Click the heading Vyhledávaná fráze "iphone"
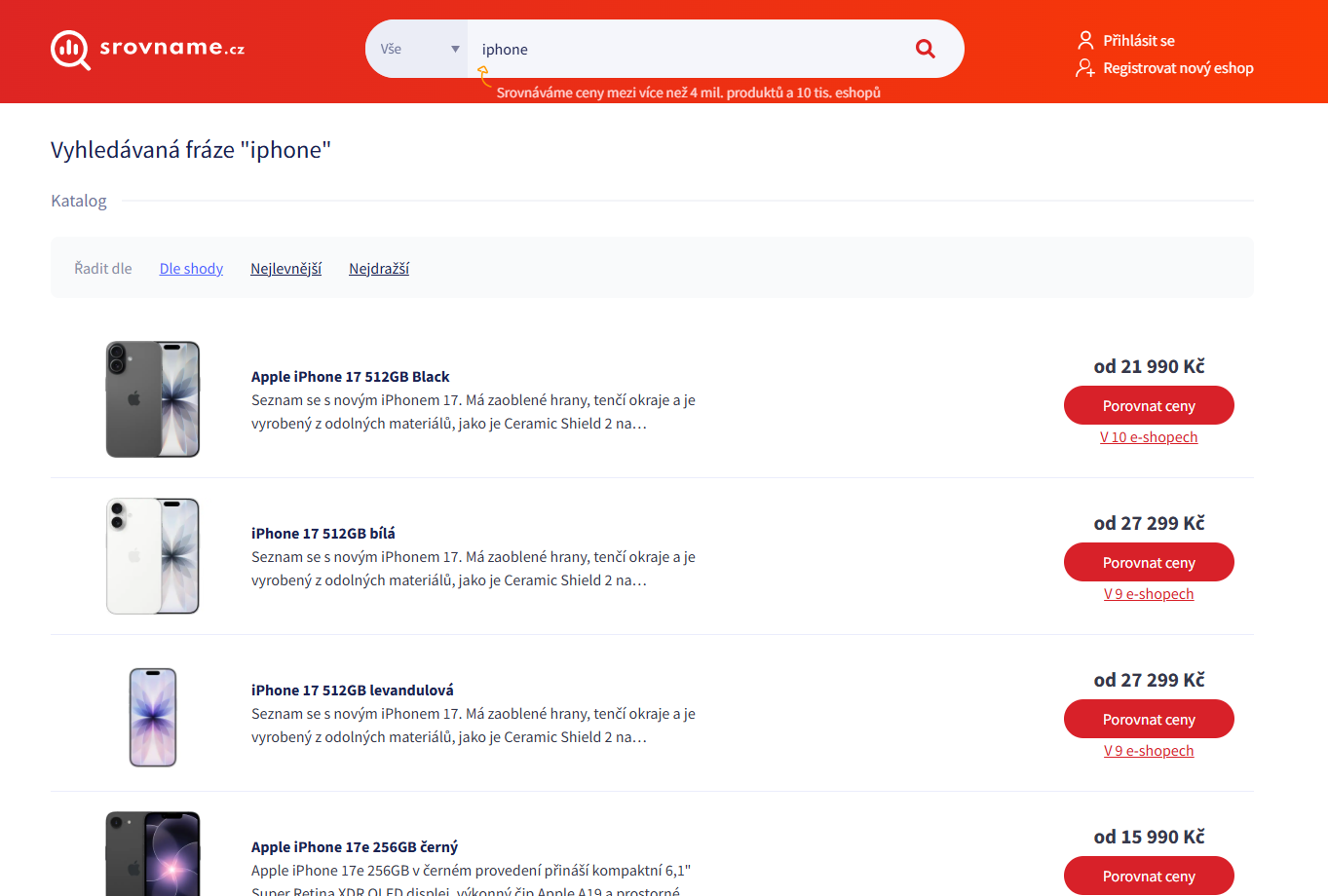This screenshot has height=896, width=1328. (191, 150)
